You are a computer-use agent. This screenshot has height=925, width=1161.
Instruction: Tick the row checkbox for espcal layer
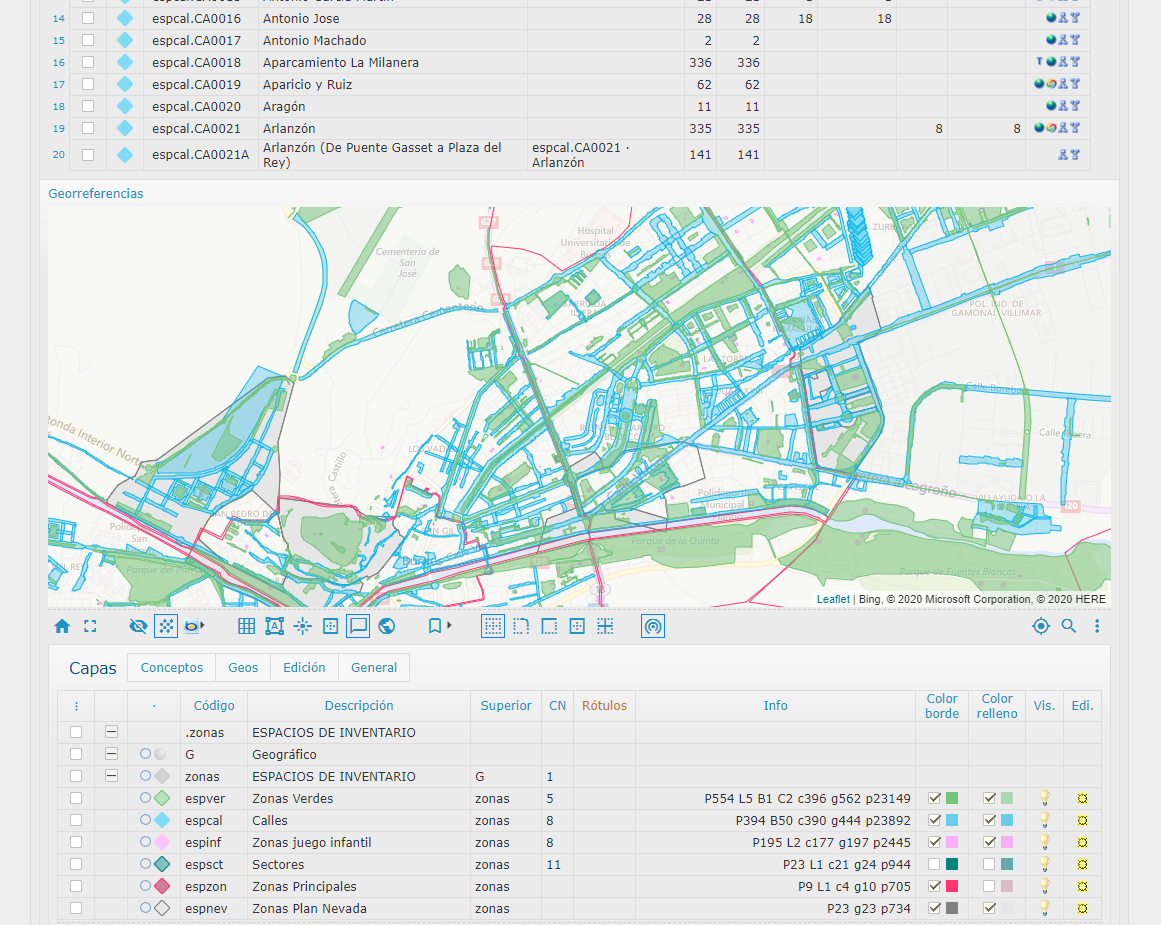[76, 820]
